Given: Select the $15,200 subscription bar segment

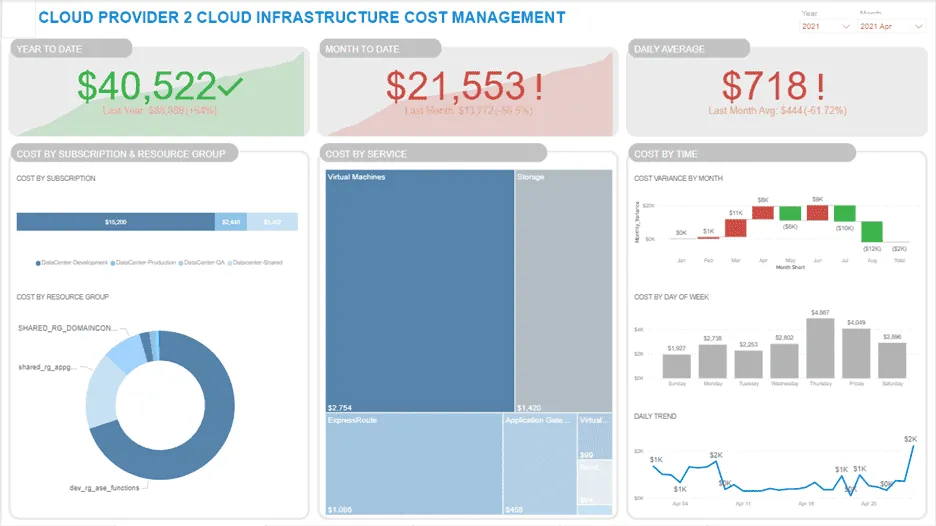Looking at the screenshot, I should [x=115, y=222].
